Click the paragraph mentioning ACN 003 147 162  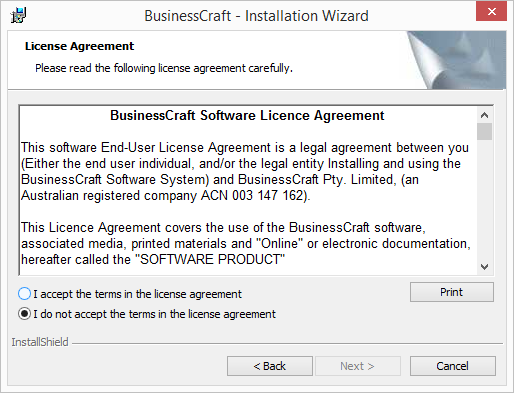coord(245,172)
